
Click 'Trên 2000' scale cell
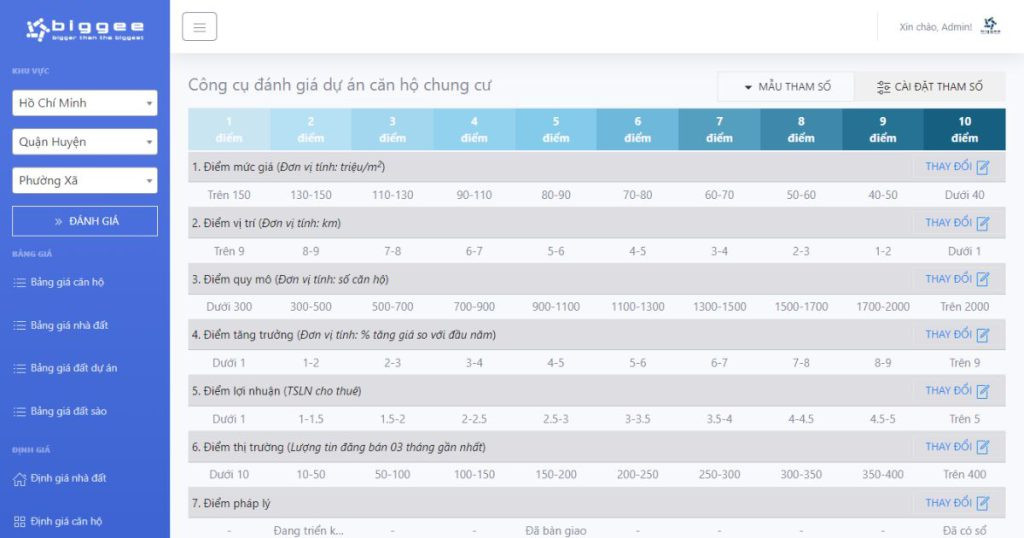[965, 307]
